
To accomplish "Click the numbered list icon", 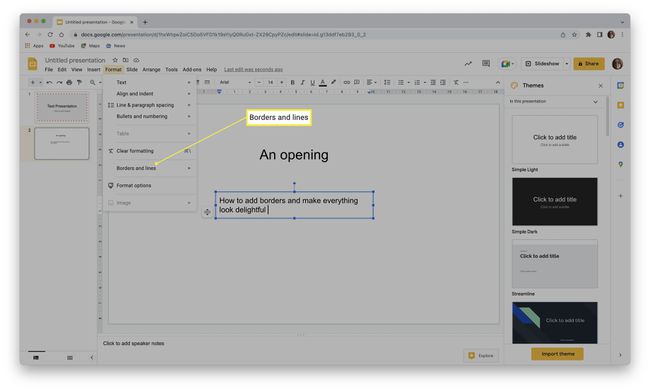I will [x=417, y=83].
